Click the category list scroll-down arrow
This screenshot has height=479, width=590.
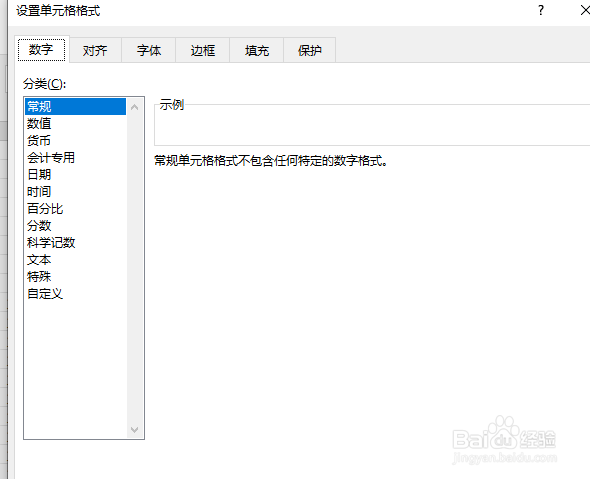pos(135,429)
